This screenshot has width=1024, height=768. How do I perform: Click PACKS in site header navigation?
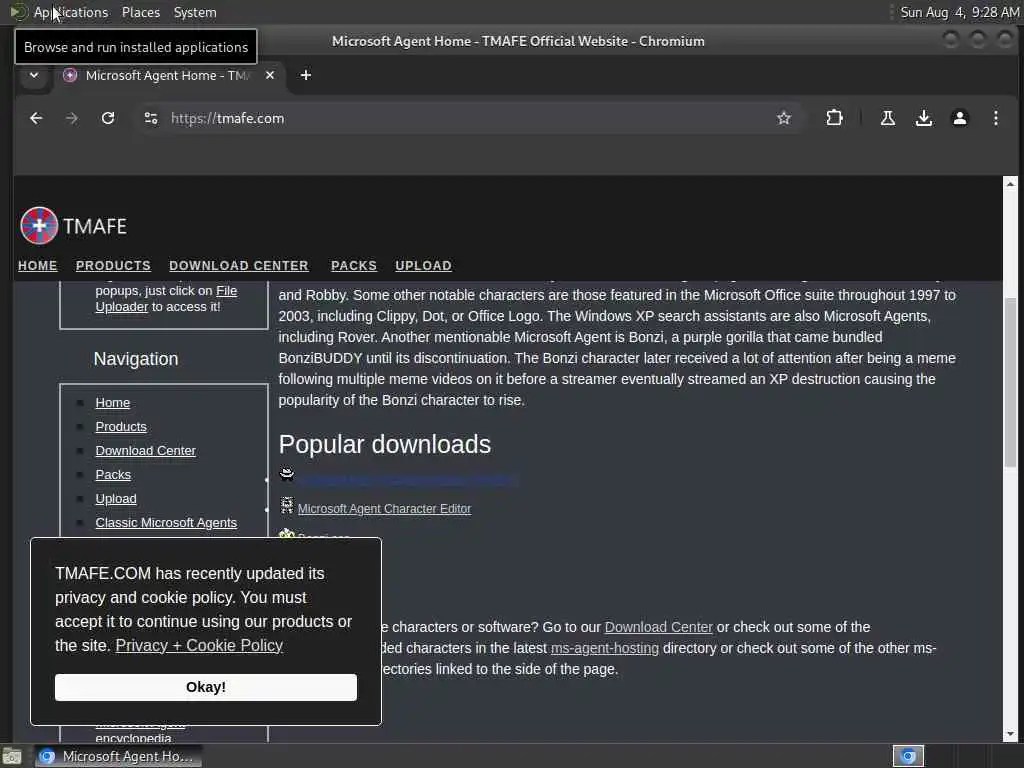click(354, 266)
